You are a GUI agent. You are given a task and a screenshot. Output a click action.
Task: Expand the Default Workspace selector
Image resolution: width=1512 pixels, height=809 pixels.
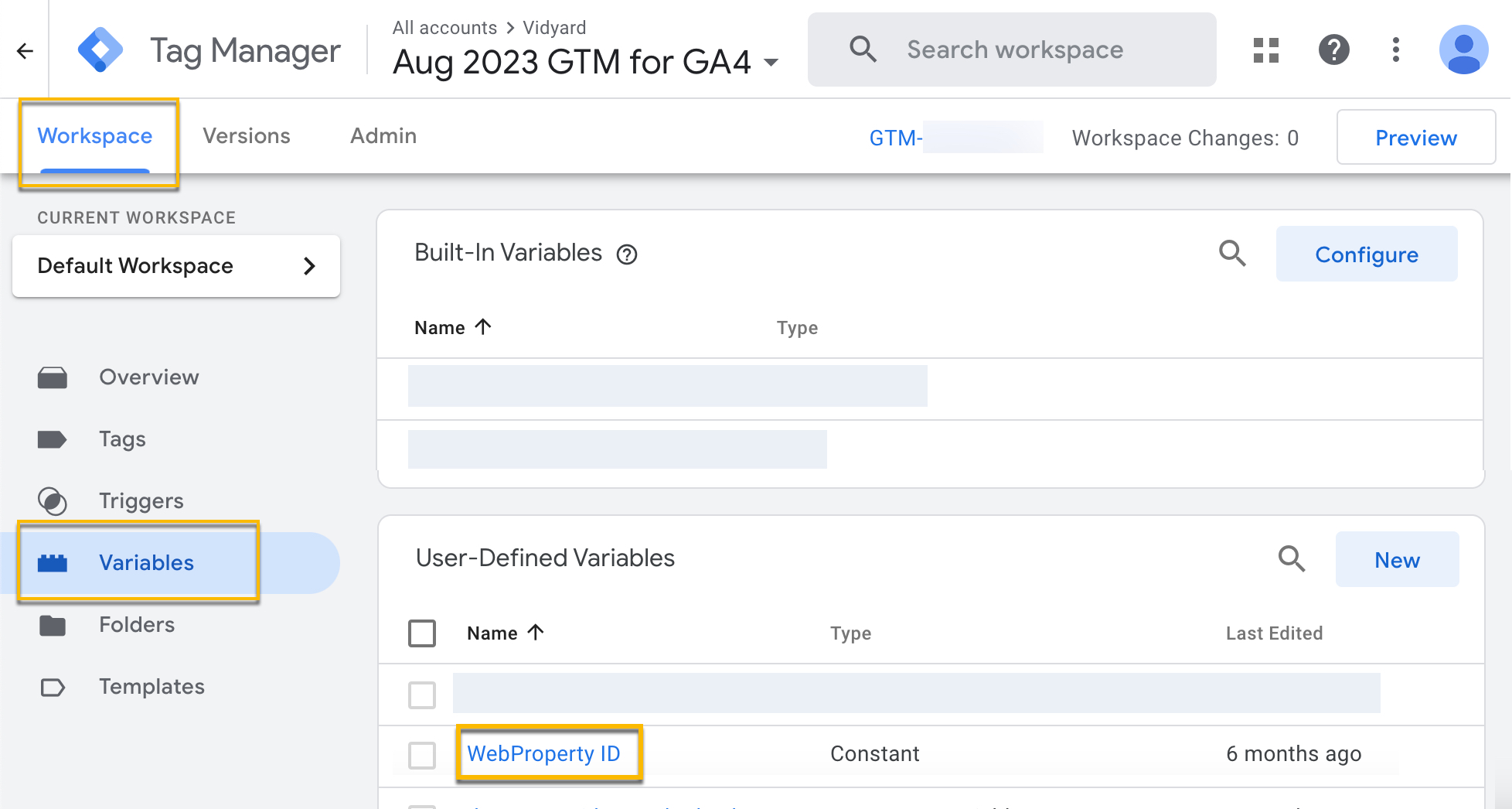(x=176, y=266)
